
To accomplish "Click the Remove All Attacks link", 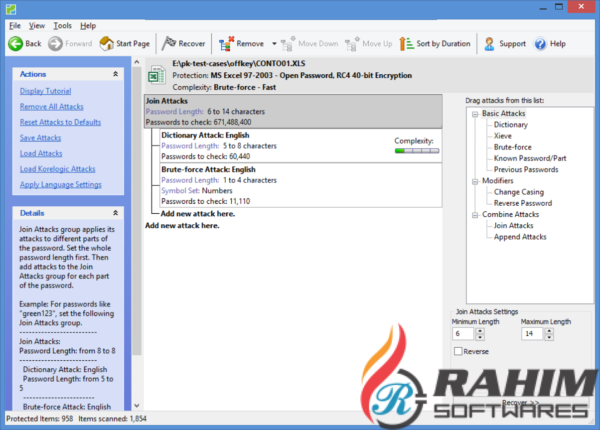I will pyautogui.click(x=52, y=107).
